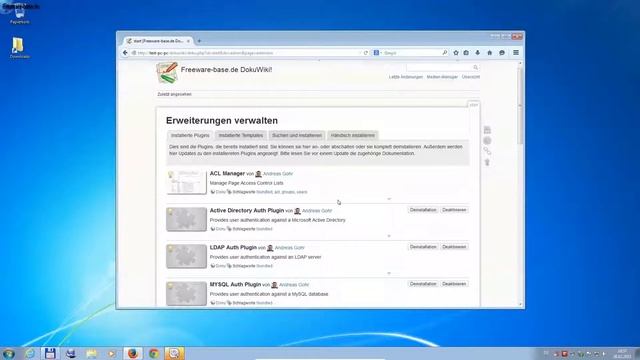Image resolution: width=640 pixels, height=360 pixels.
Task: Switch to Firefox in the taskbar
Action: coord(133,353)
